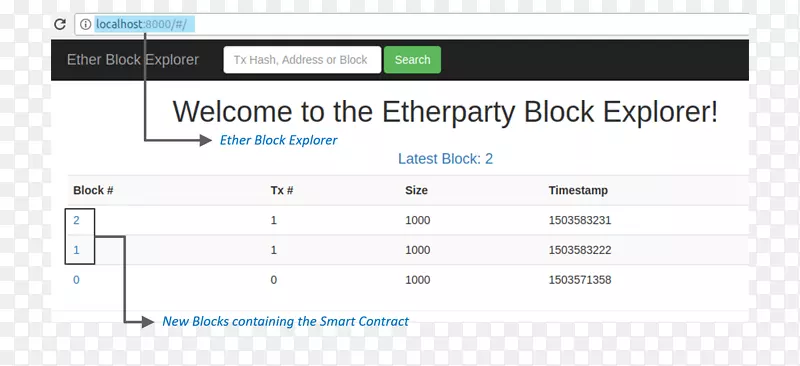
Task: Click the Welcome to the Etherparty heading
Action: pyautogui.click(x=445, y=112)
